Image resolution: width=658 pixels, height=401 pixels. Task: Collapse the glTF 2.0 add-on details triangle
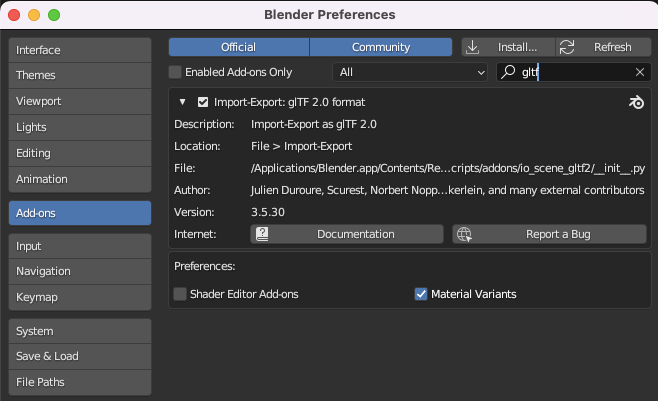pos(182,102)
